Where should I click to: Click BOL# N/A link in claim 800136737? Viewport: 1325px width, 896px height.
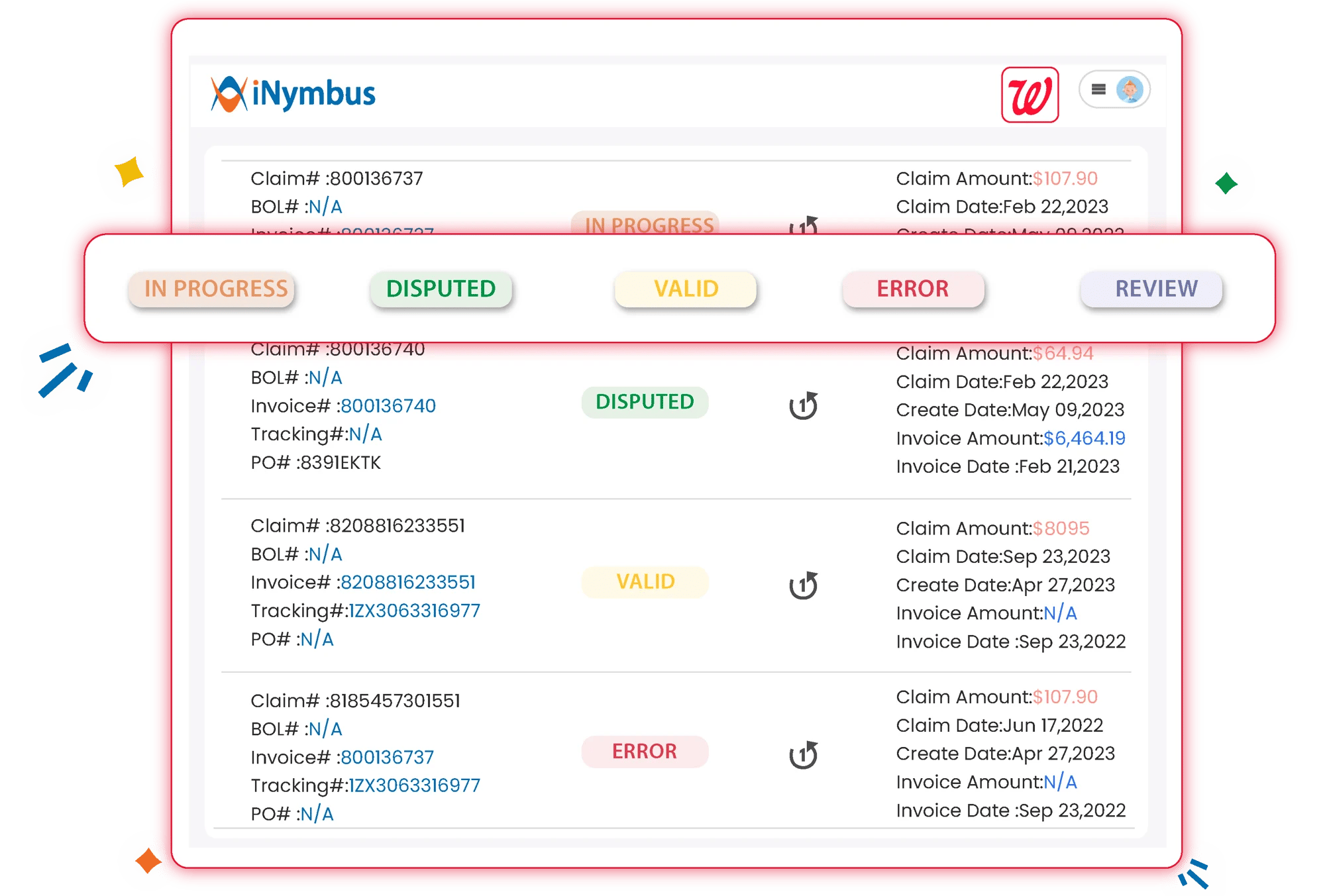(x=325, y=207)
